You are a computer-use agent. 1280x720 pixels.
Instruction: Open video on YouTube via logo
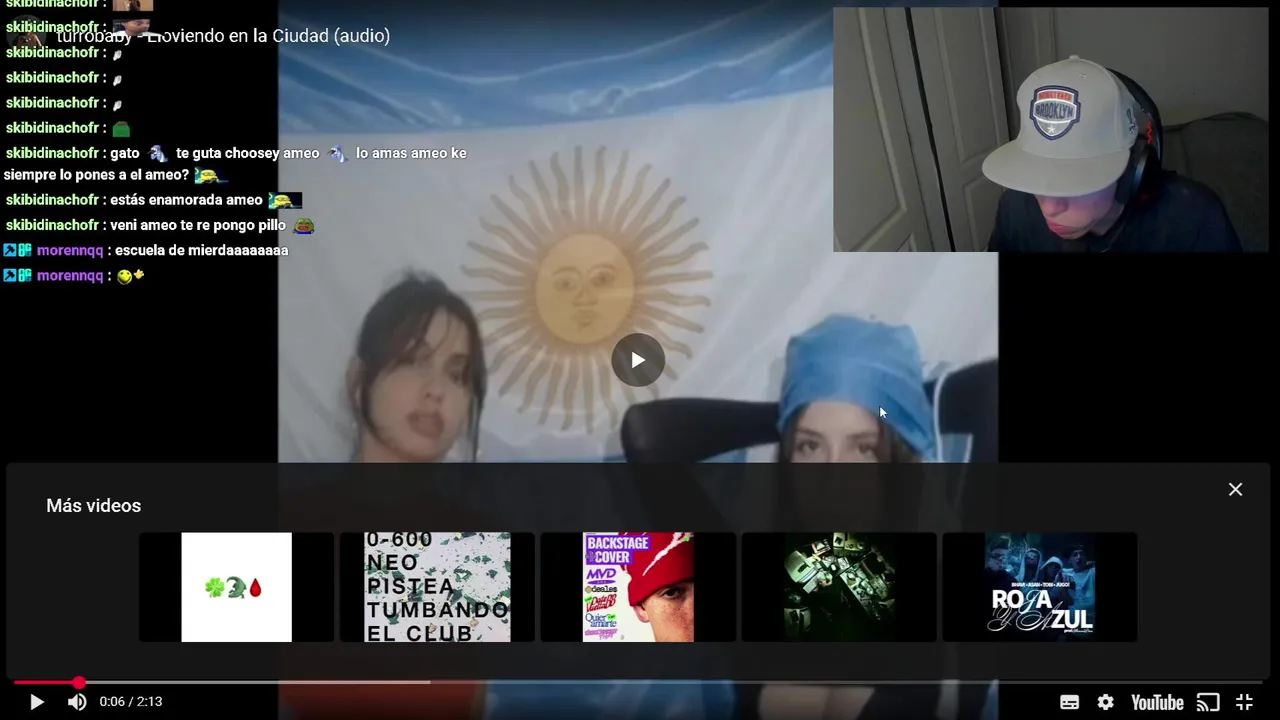[1157, 702]
